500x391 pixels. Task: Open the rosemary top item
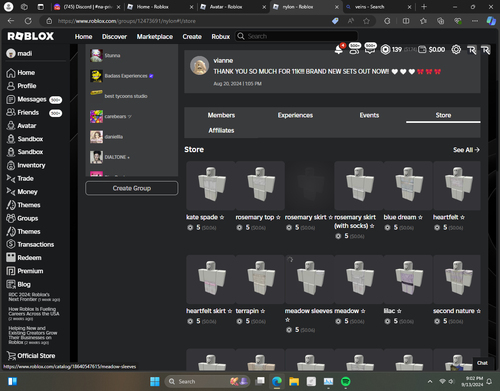[x=260, y=196]
